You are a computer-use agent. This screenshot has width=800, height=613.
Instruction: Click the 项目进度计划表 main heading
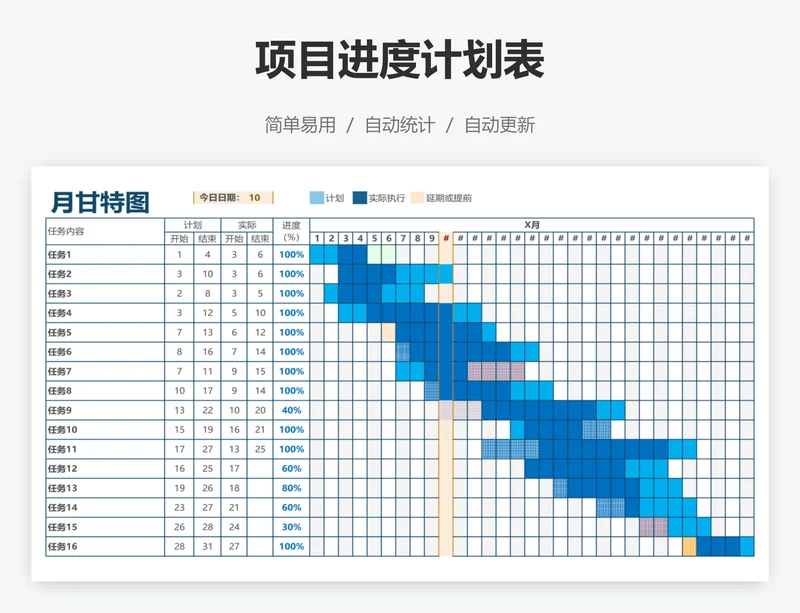pos(400,60)
